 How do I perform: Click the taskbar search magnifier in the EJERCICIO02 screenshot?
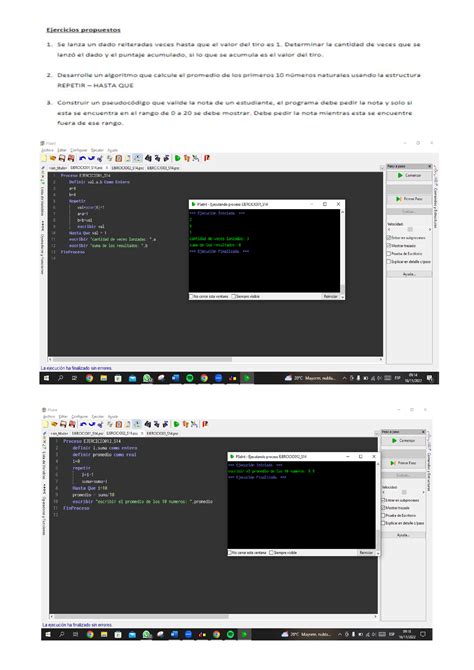62,635
